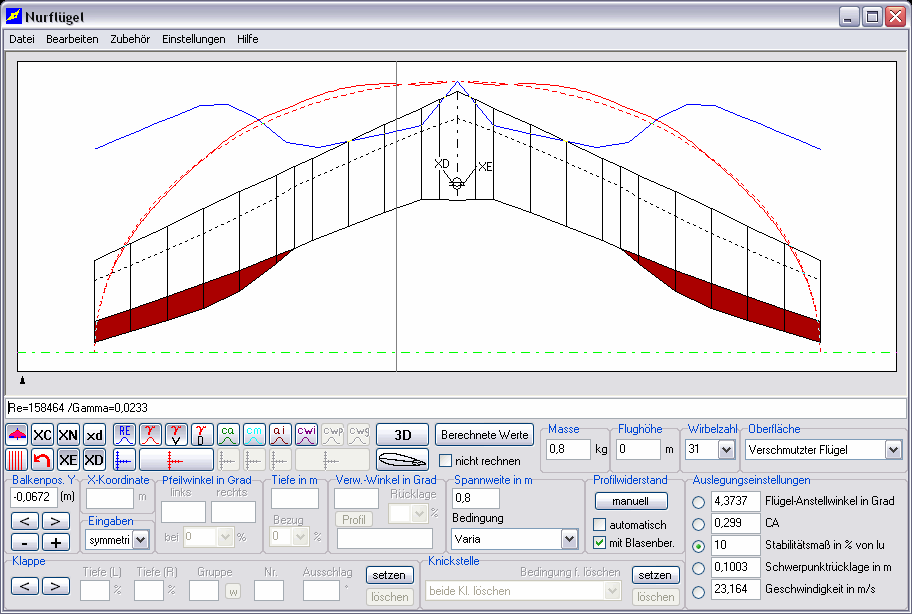This screenshot has height=614, width=912.
Task: Click the Re=158464 /Gamma status line
Action: pos(456,408)
